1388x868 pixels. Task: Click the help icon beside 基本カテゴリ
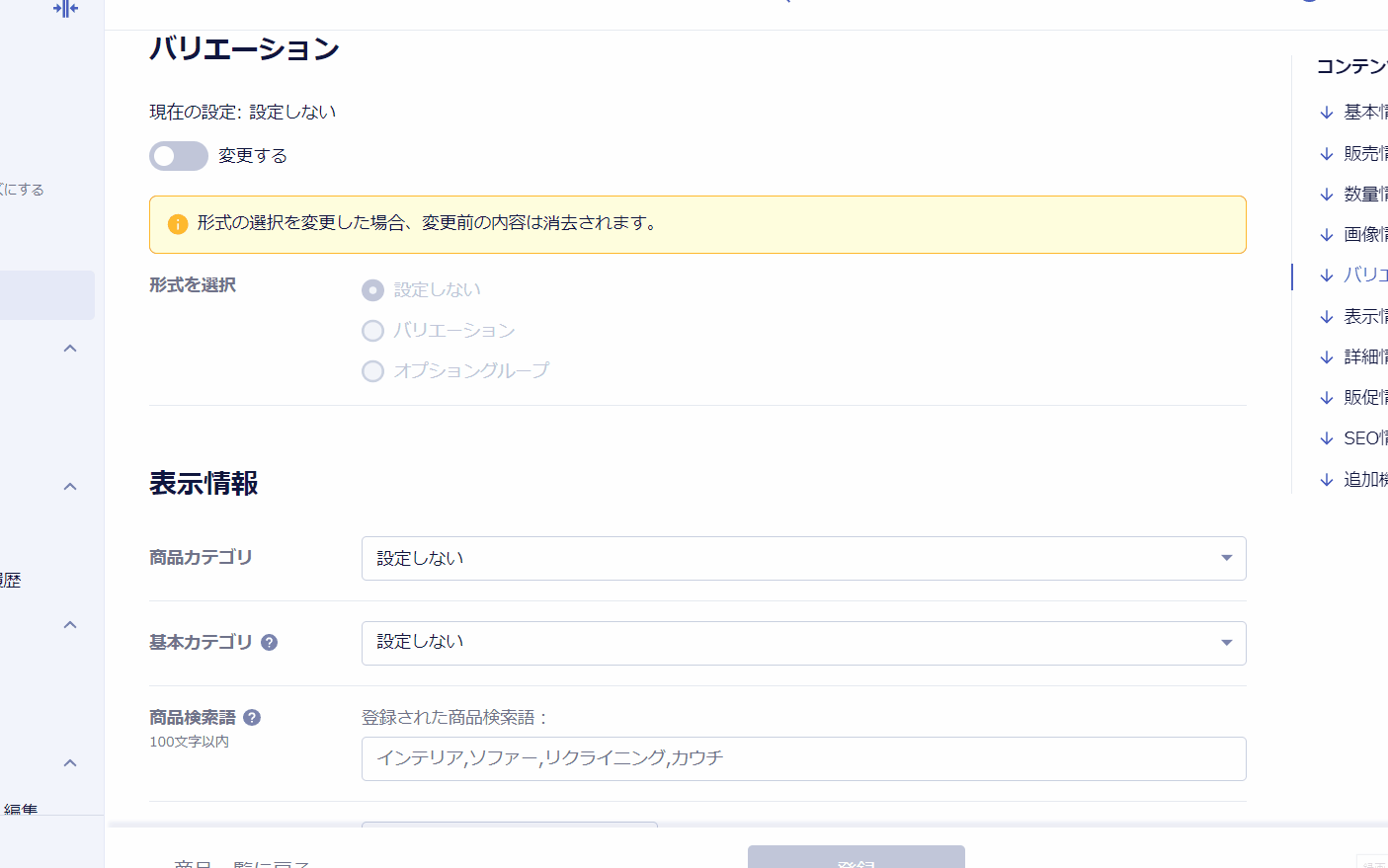click(269, 643)
